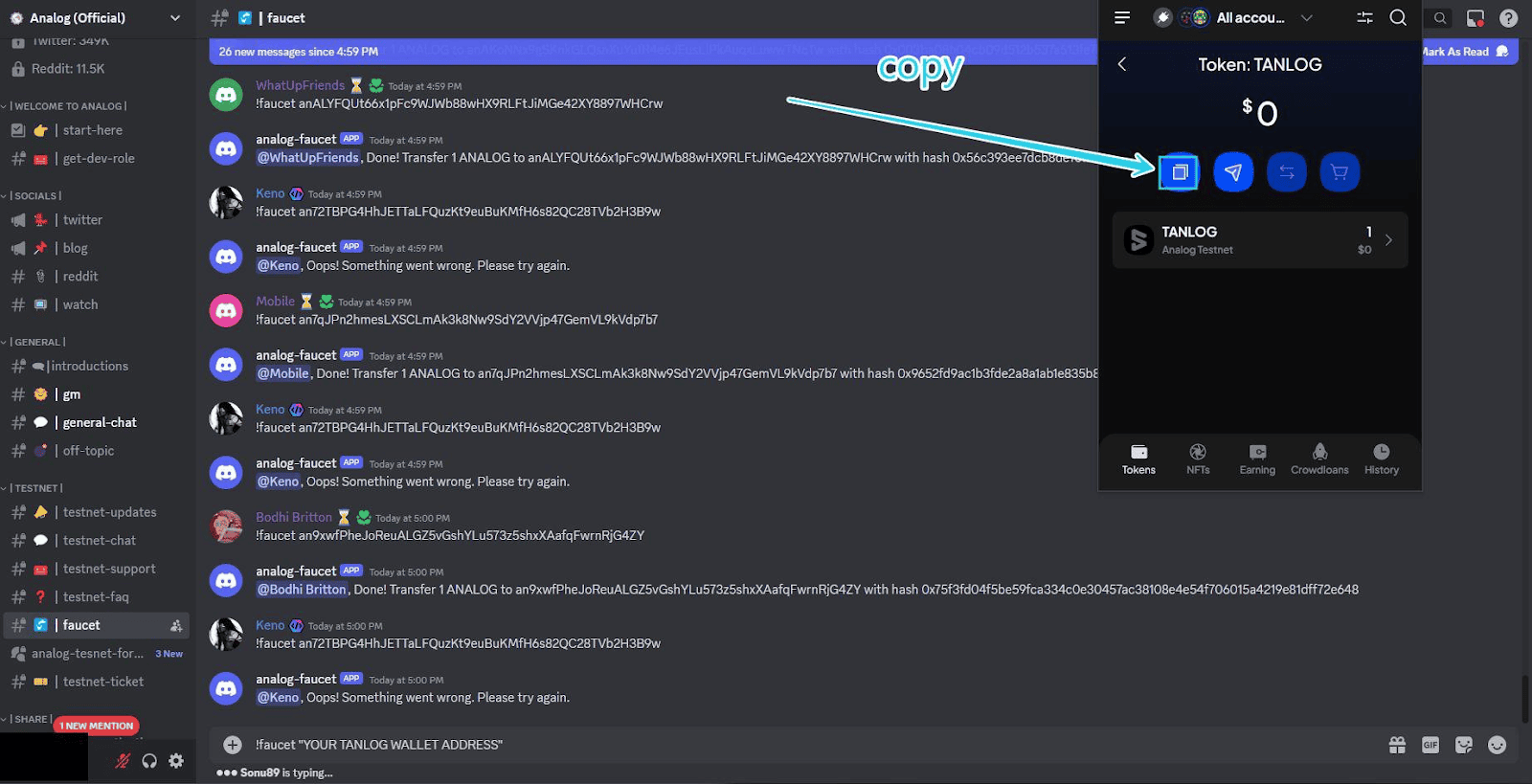Click the @WhatUpFriends mention
This screenshot has height=784, width=1532.
pyautogui.click(x=308, y=158)
